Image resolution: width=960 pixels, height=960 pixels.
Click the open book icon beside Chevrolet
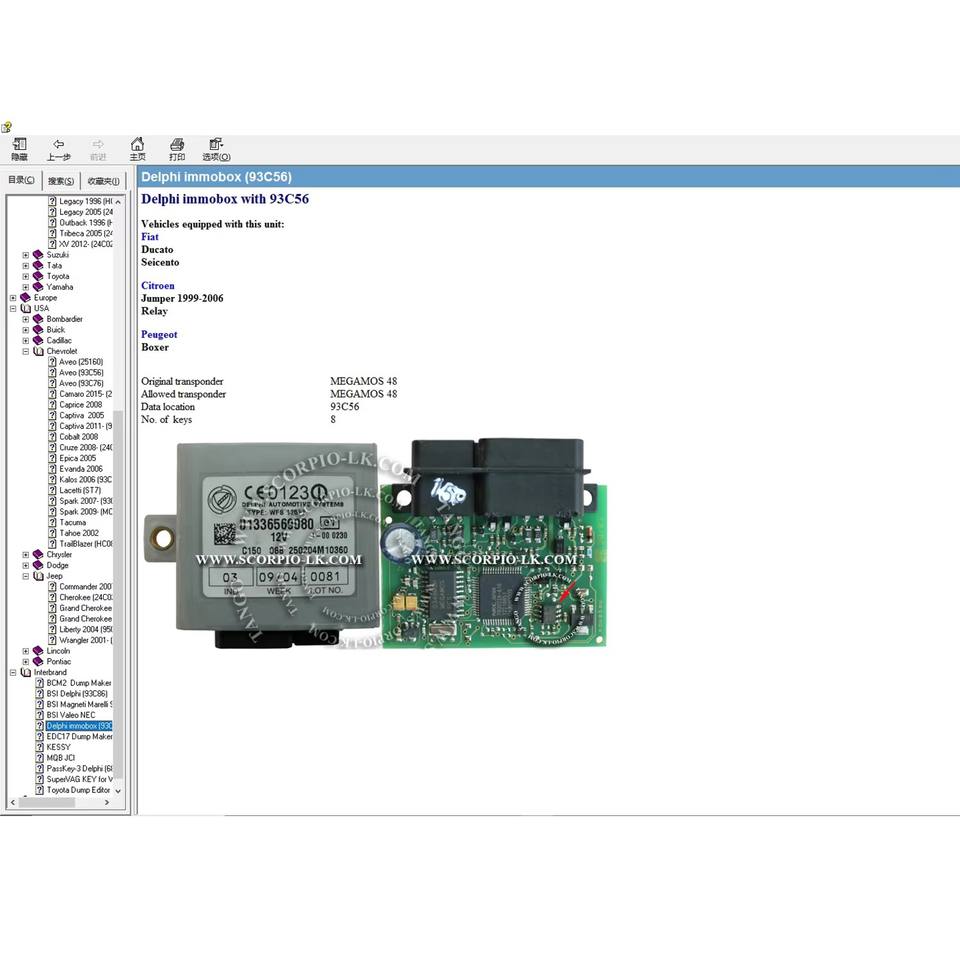coord(38,351)
